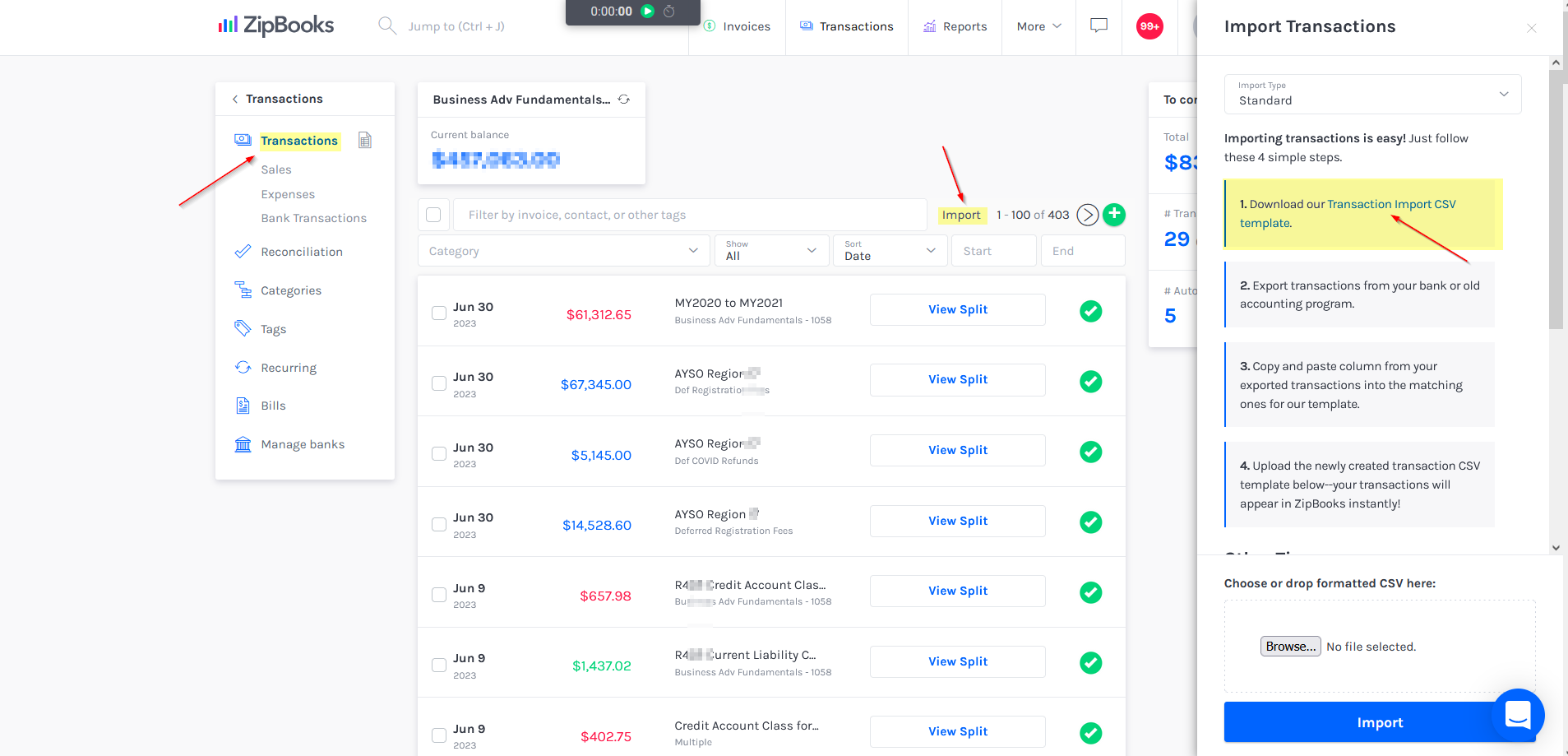Select Reconciliation in the sidebar
The width and height of the screenshot is (1568, 756).
[301, 252]
